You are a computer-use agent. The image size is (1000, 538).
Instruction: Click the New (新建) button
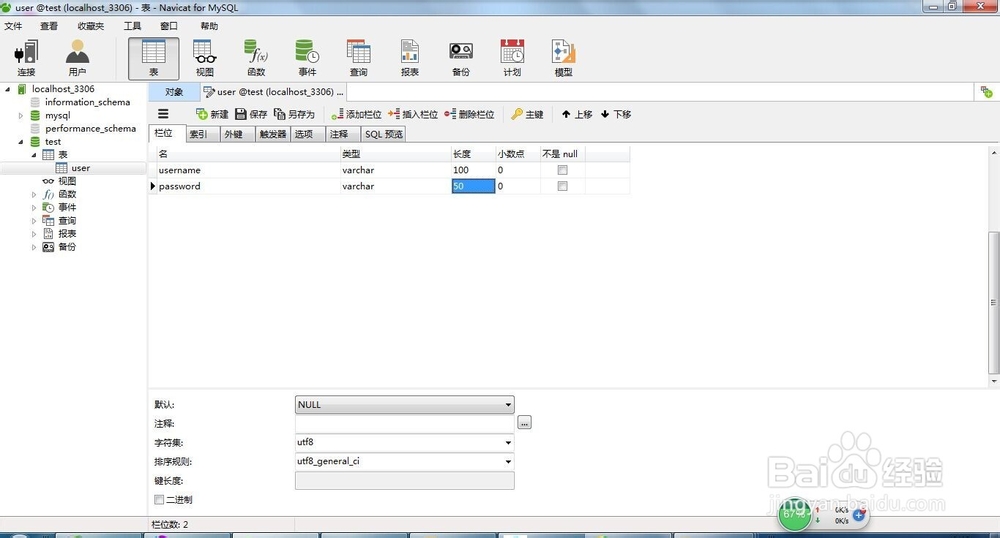pos(212,114)
